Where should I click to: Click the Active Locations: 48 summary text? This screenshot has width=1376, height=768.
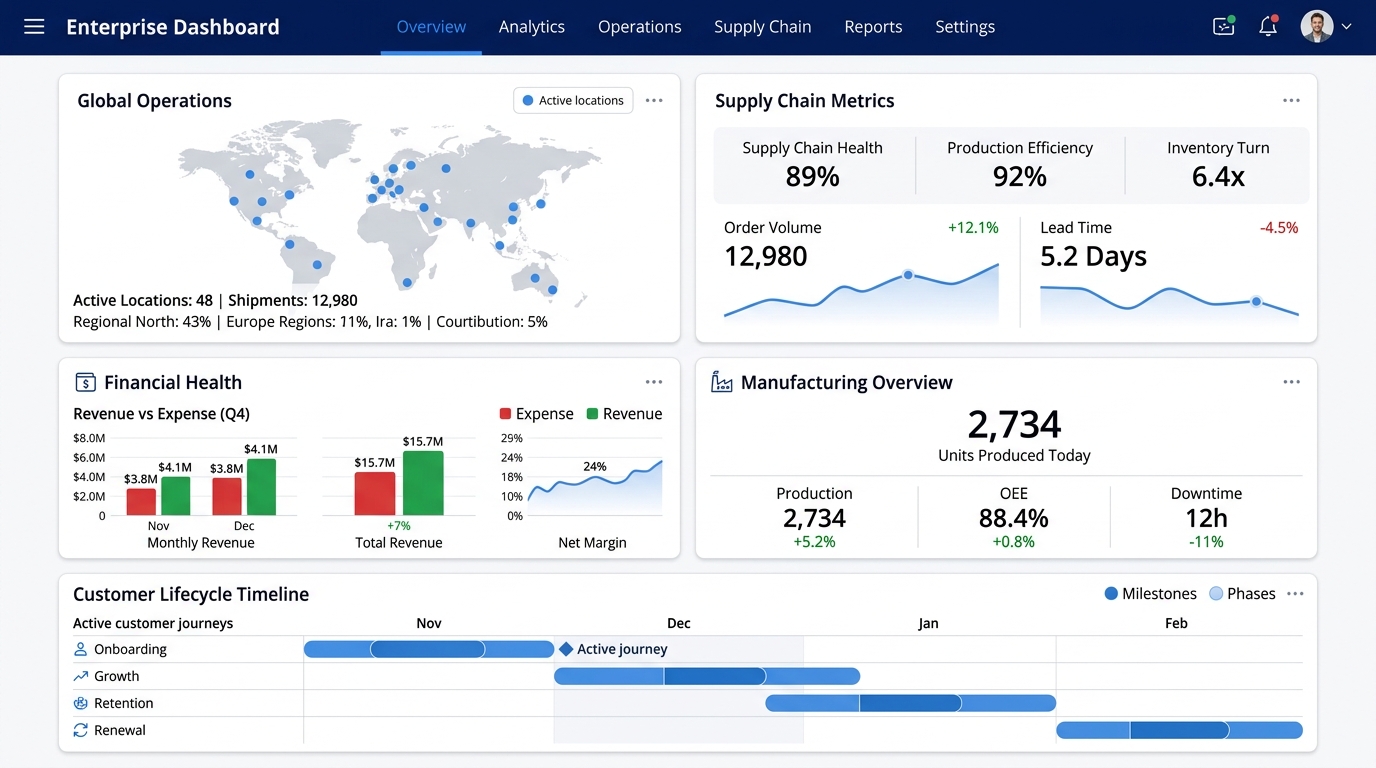tap(143, 300)
